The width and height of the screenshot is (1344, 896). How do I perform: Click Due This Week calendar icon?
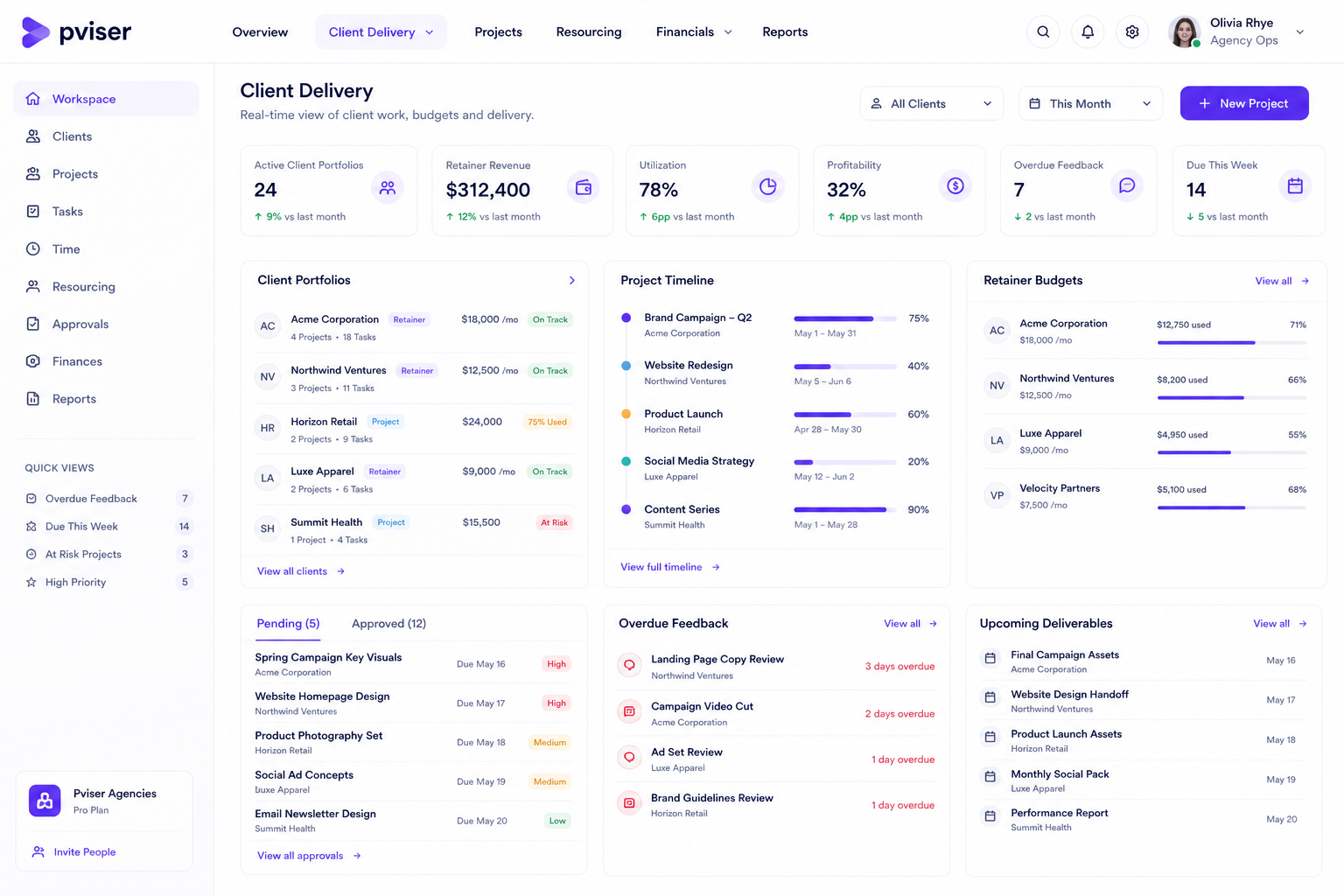(x=1295, y=185)
